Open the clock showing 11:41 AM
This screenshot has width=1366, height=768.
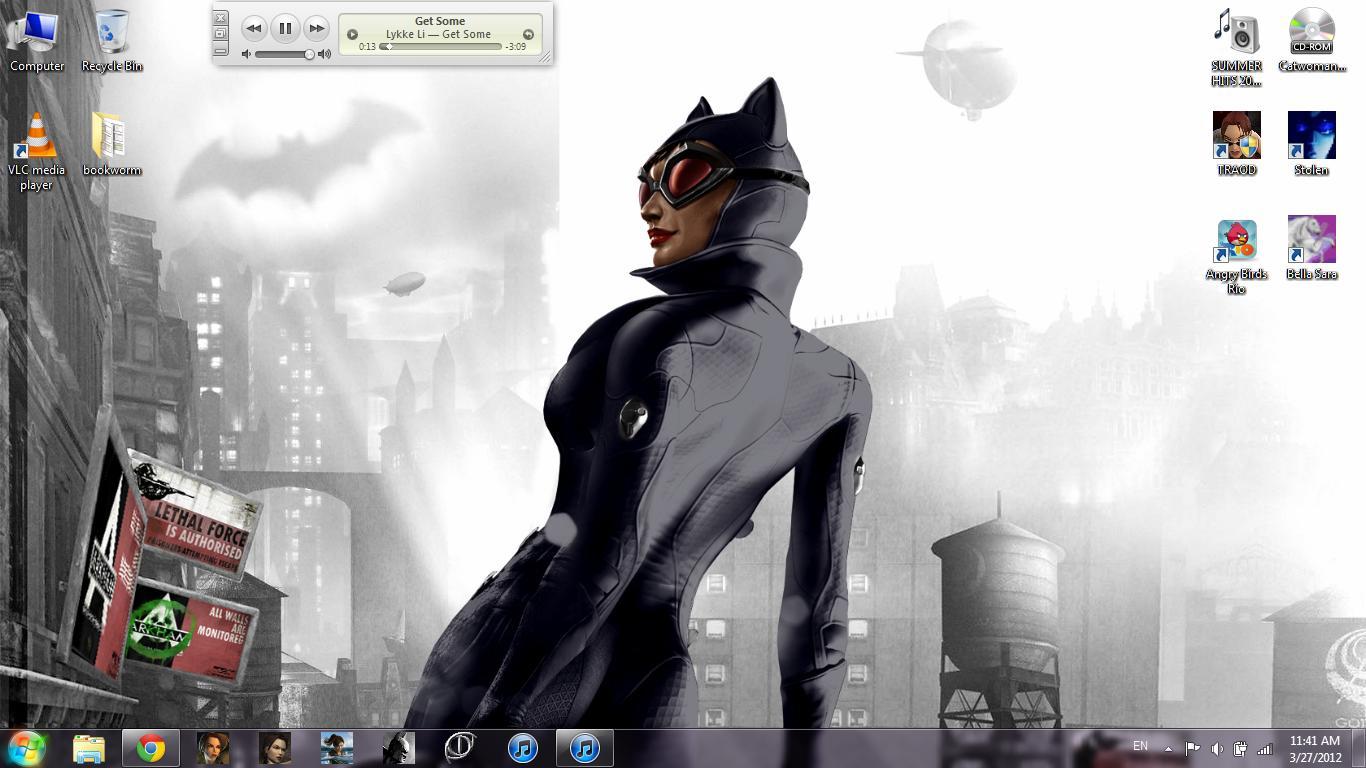(1315, 748)
